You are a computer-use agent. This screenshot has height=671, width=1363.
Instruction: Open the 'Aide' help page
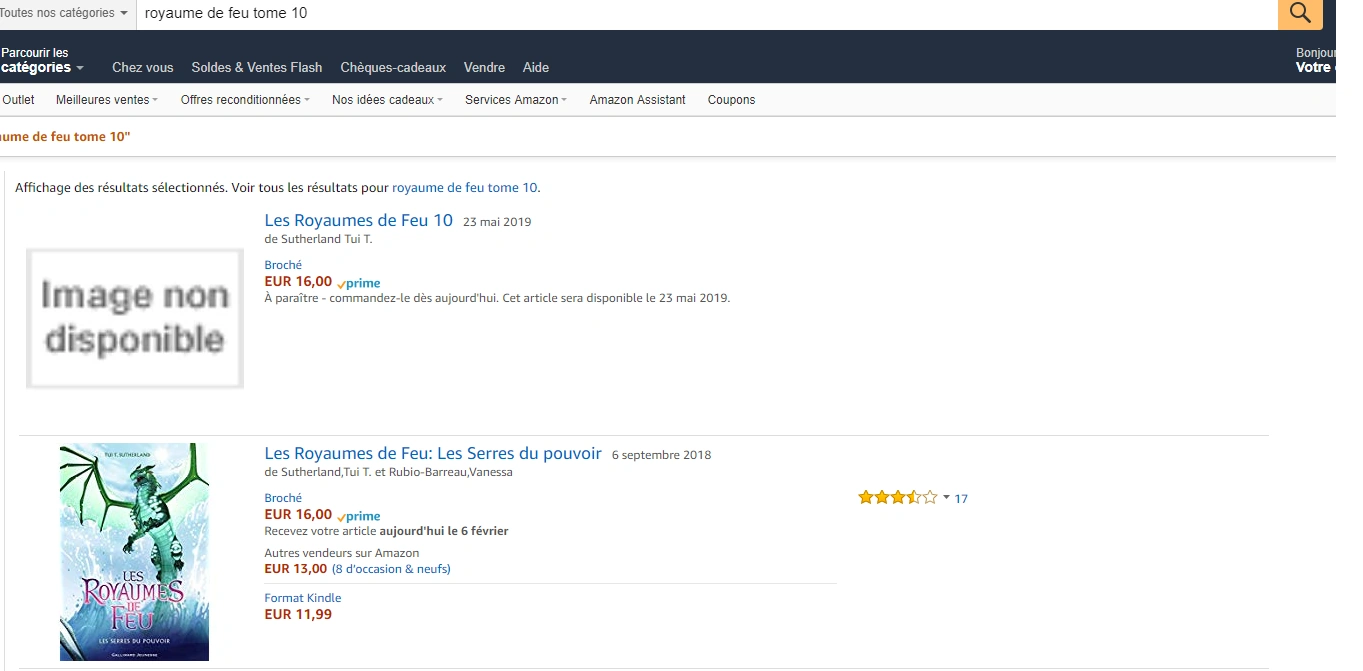[536, 68]
